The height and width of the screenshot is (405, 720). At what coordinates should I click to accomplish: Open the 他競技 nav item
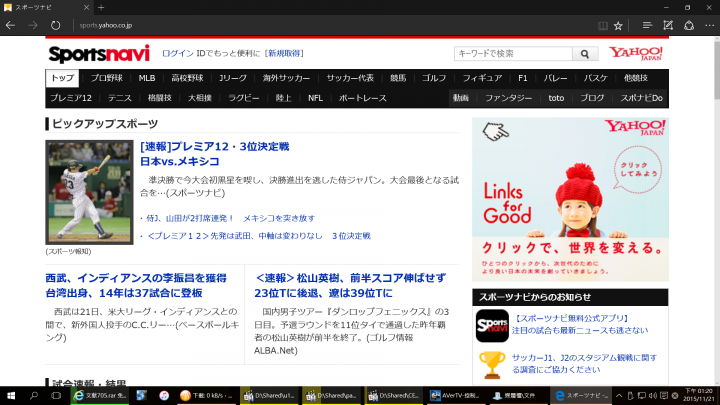(636, 79)
